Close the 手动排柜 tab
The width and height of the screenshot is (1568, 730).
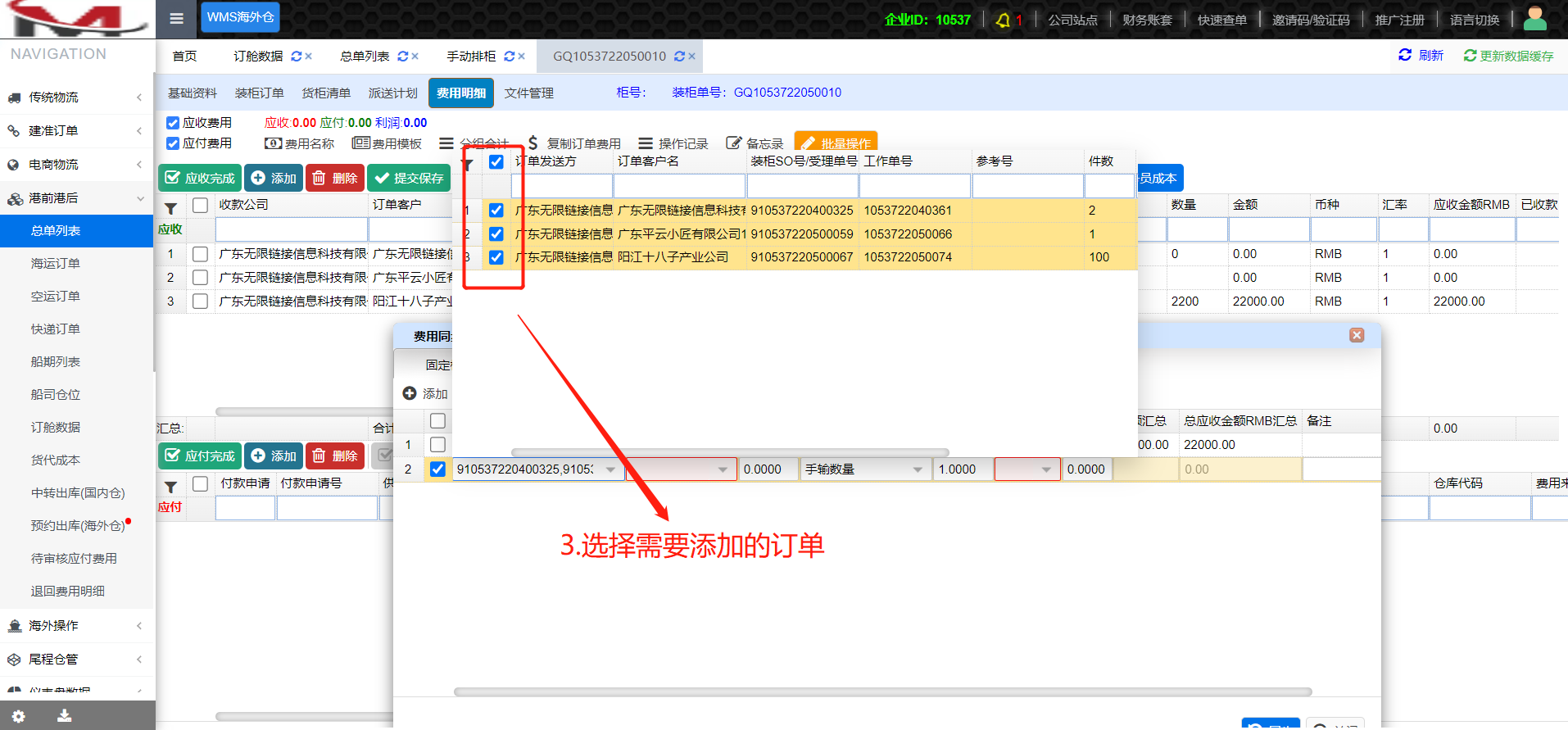pos(522,57)
